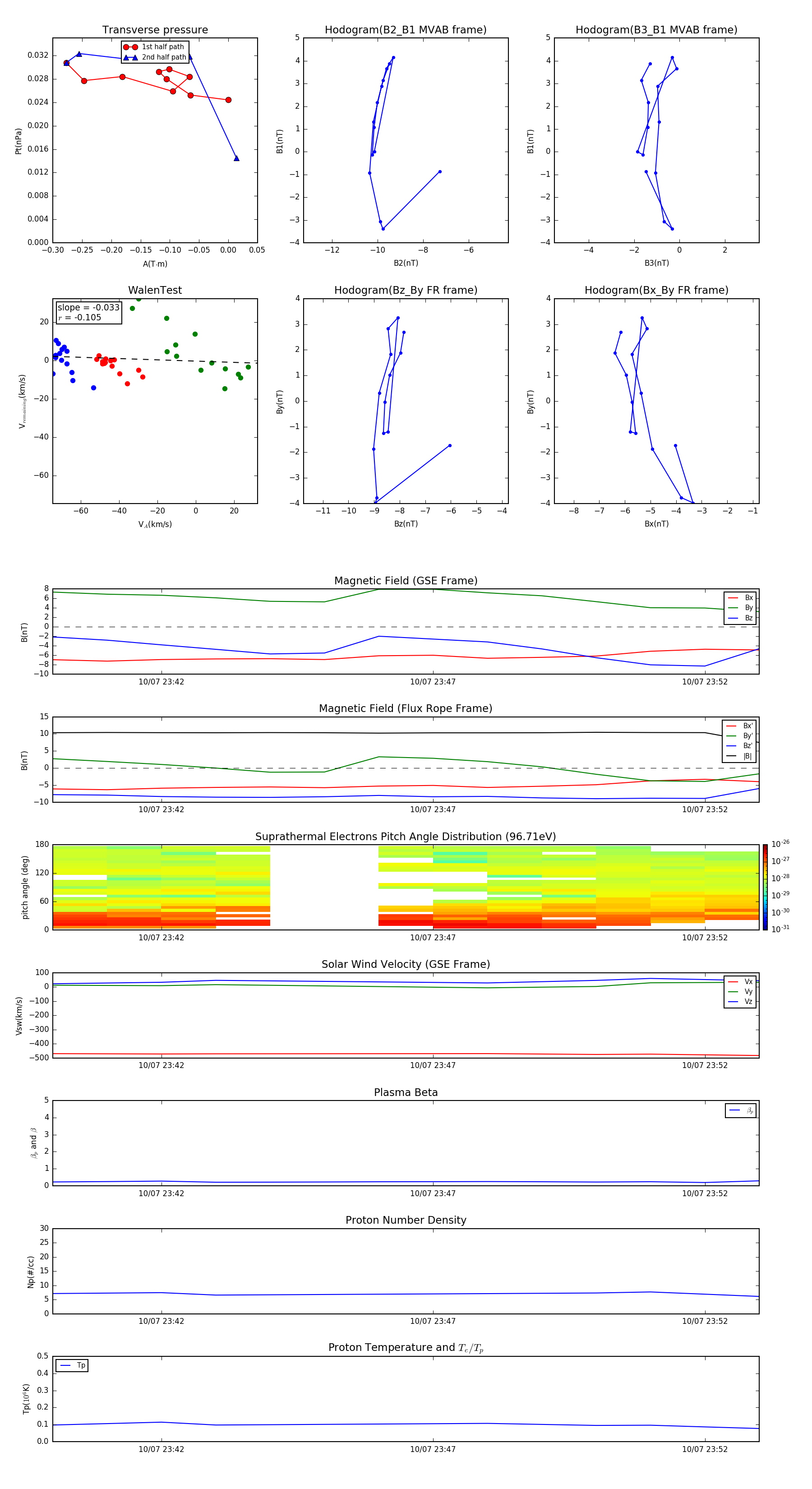Click 'Magnetic Field (GSE Frame)' title
Screen dimensions: 812x1489
click(406, 581)
